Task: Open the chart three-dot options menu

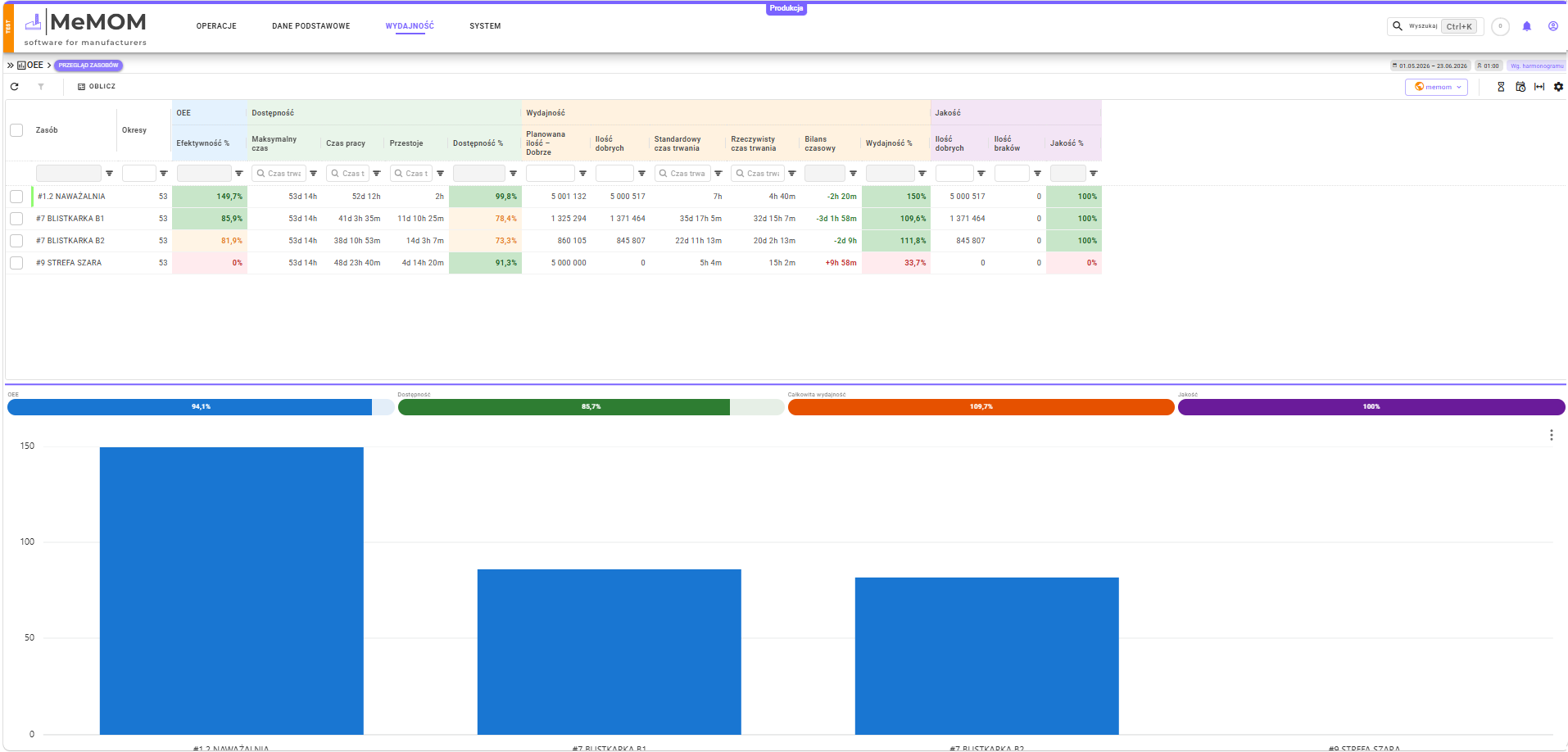Action: tap(1551, 435)
